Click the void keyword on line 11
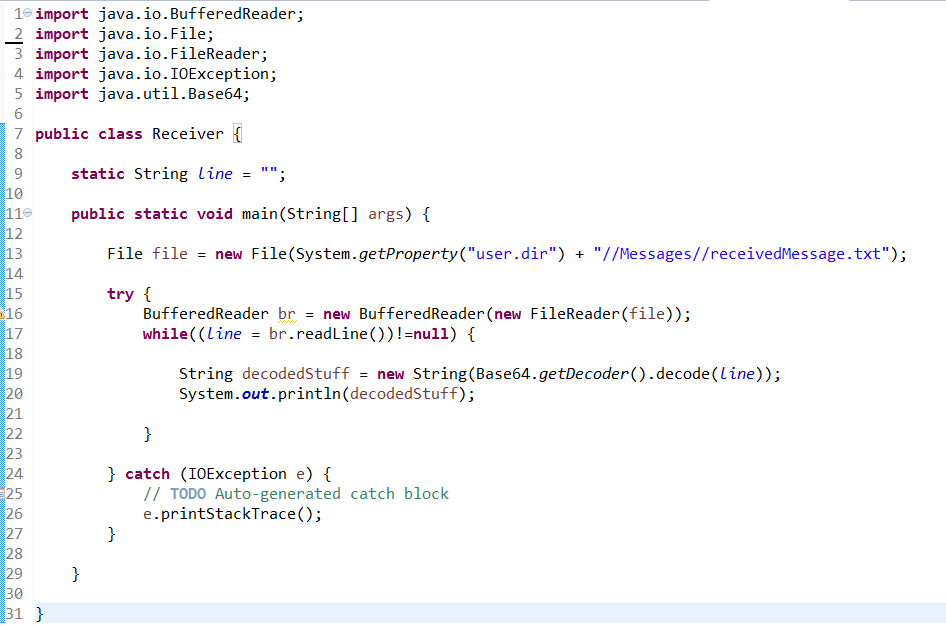This screenshot has height=626, width=946. point(214,213)
